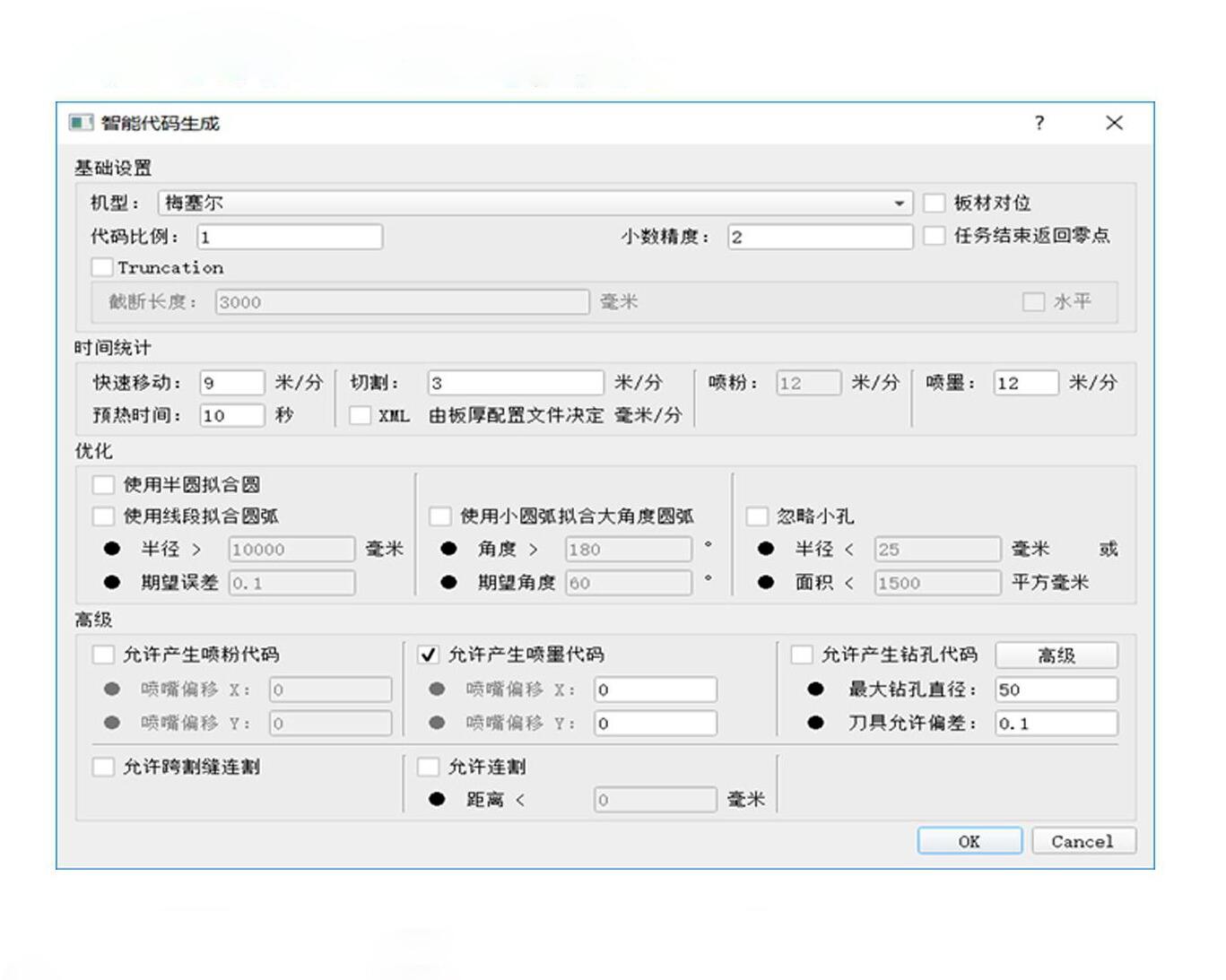Click the 时间统计 section label
Viewport: 1226px width, 980px height.
(x=113, y=348)
